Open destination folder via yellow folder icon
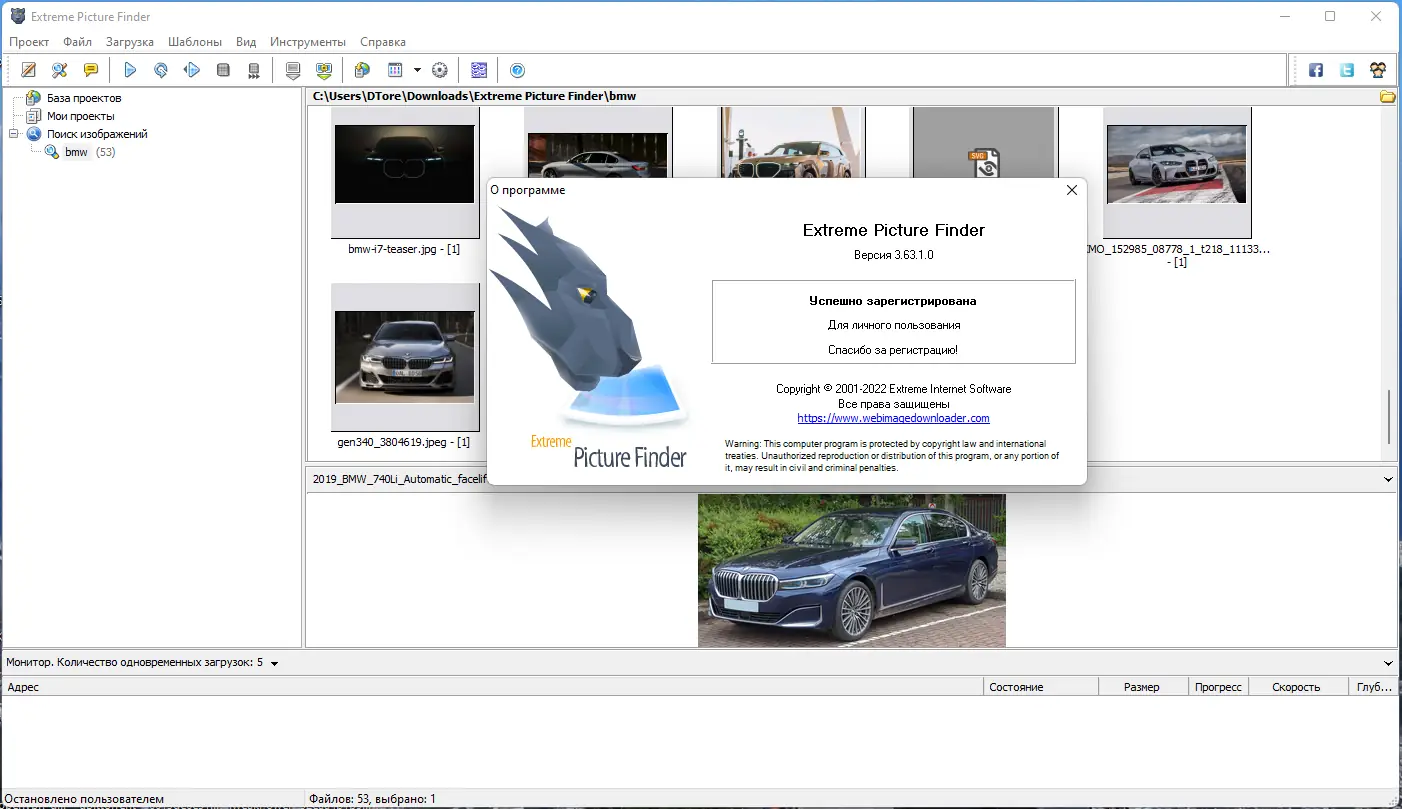 (1387, 97)
